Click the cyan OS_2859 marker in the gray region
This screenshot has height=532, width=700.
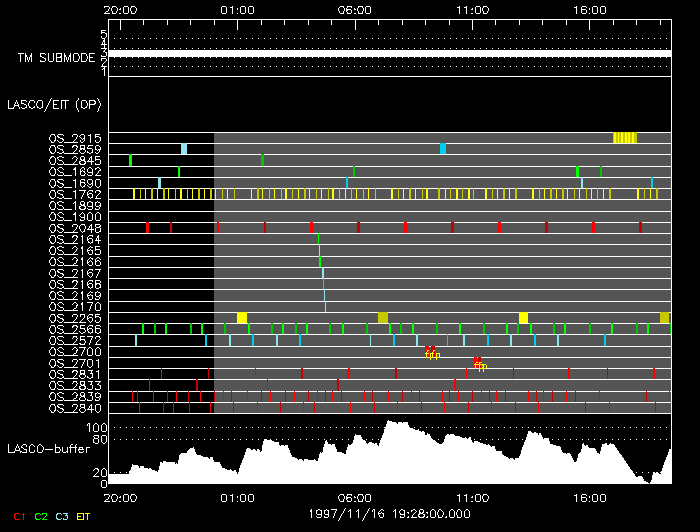coord(443,149)
